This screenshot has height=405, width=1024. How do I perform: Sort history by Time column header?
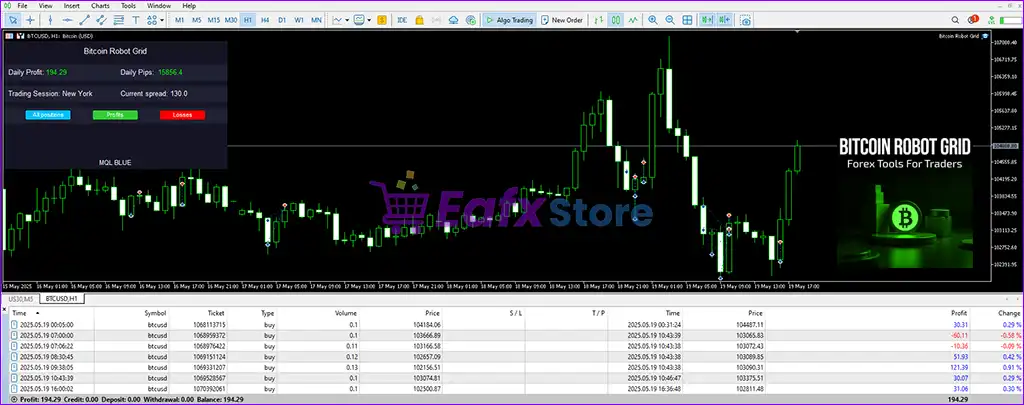tap(19, 314)
